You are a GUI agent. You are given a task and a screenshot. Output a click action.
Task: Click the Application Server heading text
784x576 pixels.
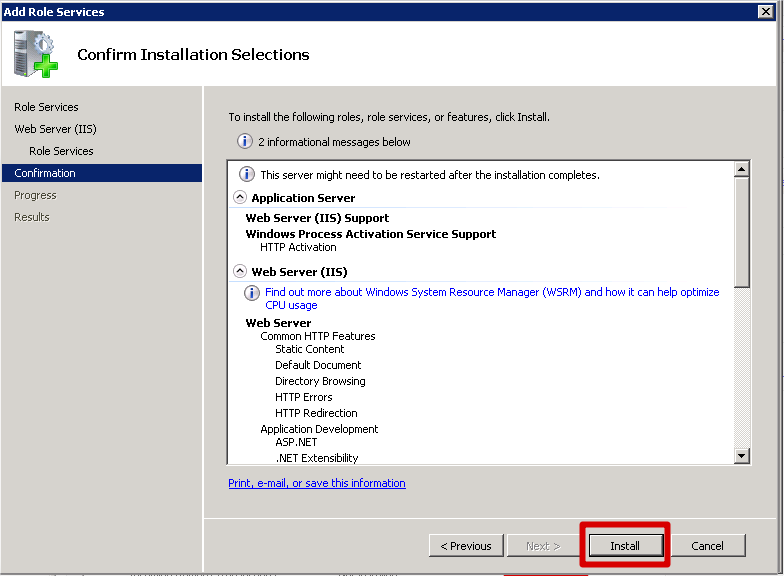303,198
